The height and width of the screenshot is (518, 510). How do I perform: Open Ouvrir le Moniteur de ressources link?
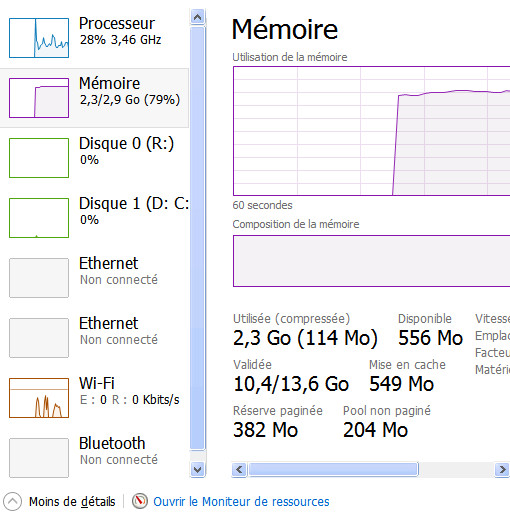pos(241,502)
